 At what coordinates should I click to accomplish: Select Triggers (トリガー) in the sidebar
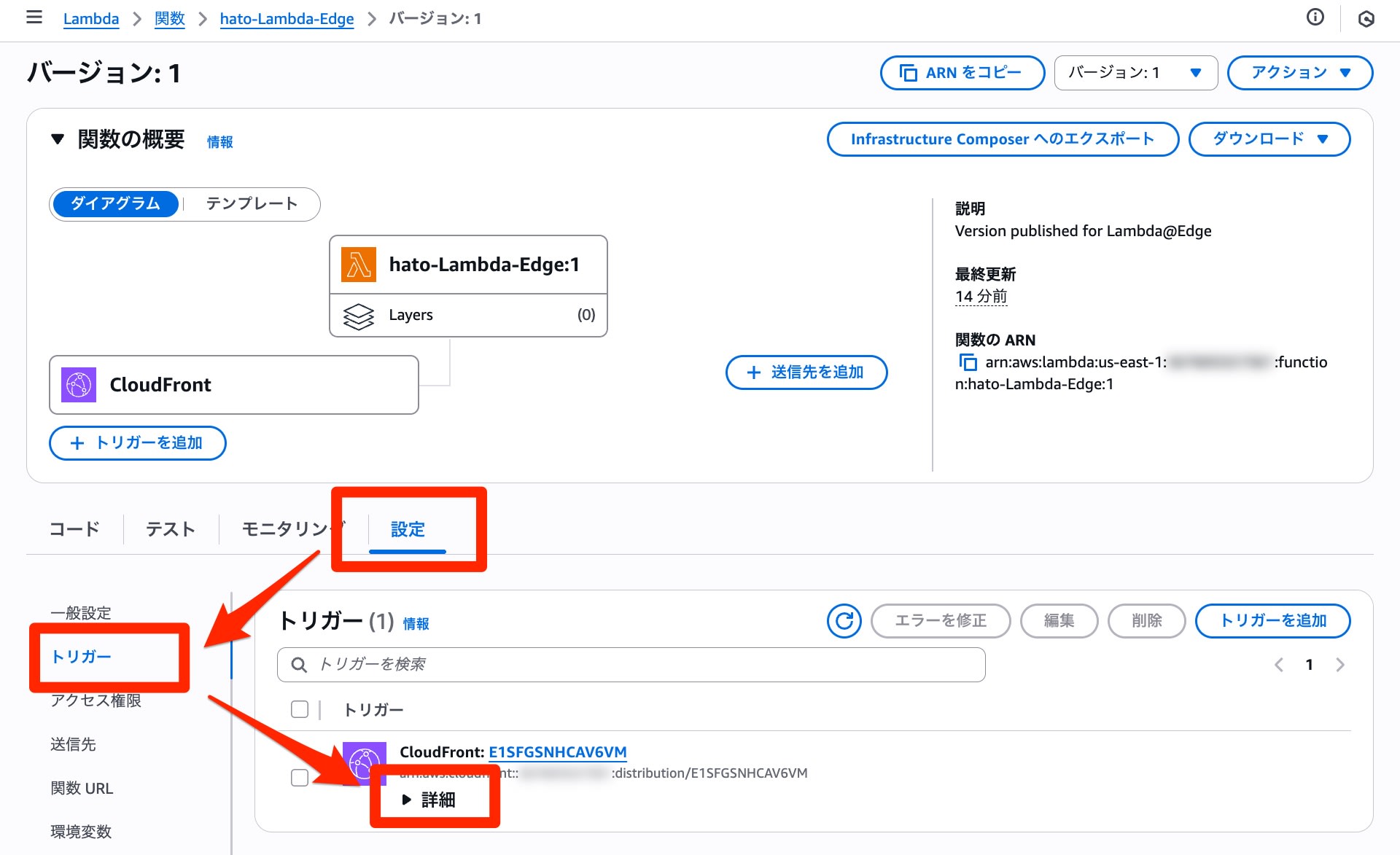click(81, 657)
